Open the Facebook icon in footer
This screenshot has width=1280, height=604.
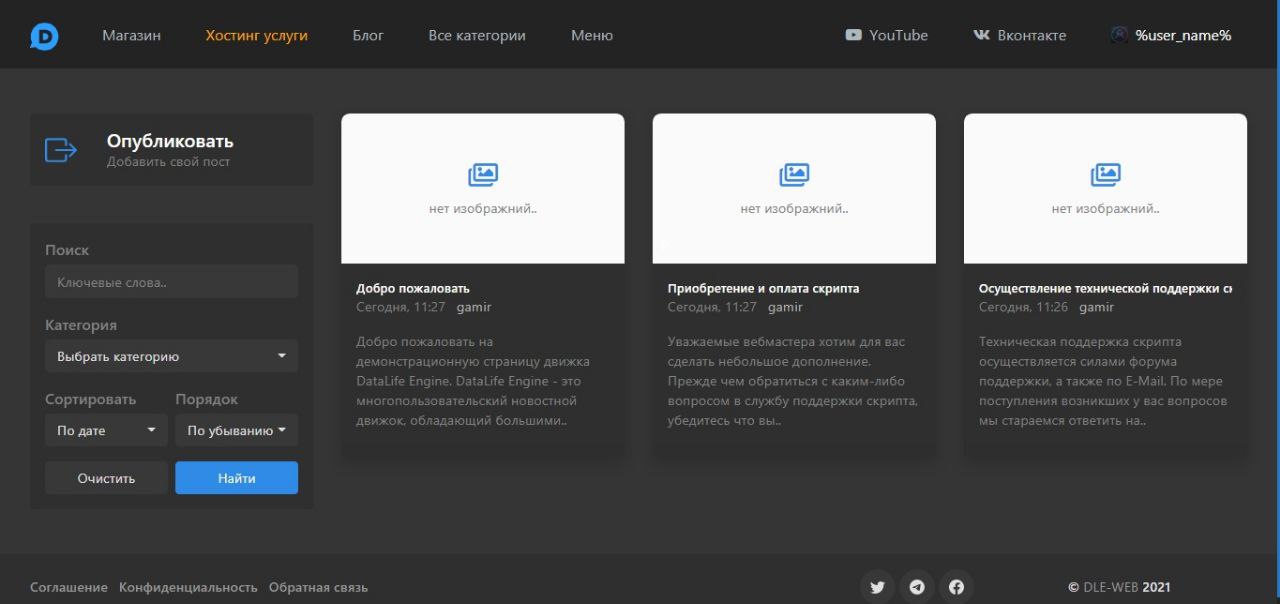tap(956, 587)
